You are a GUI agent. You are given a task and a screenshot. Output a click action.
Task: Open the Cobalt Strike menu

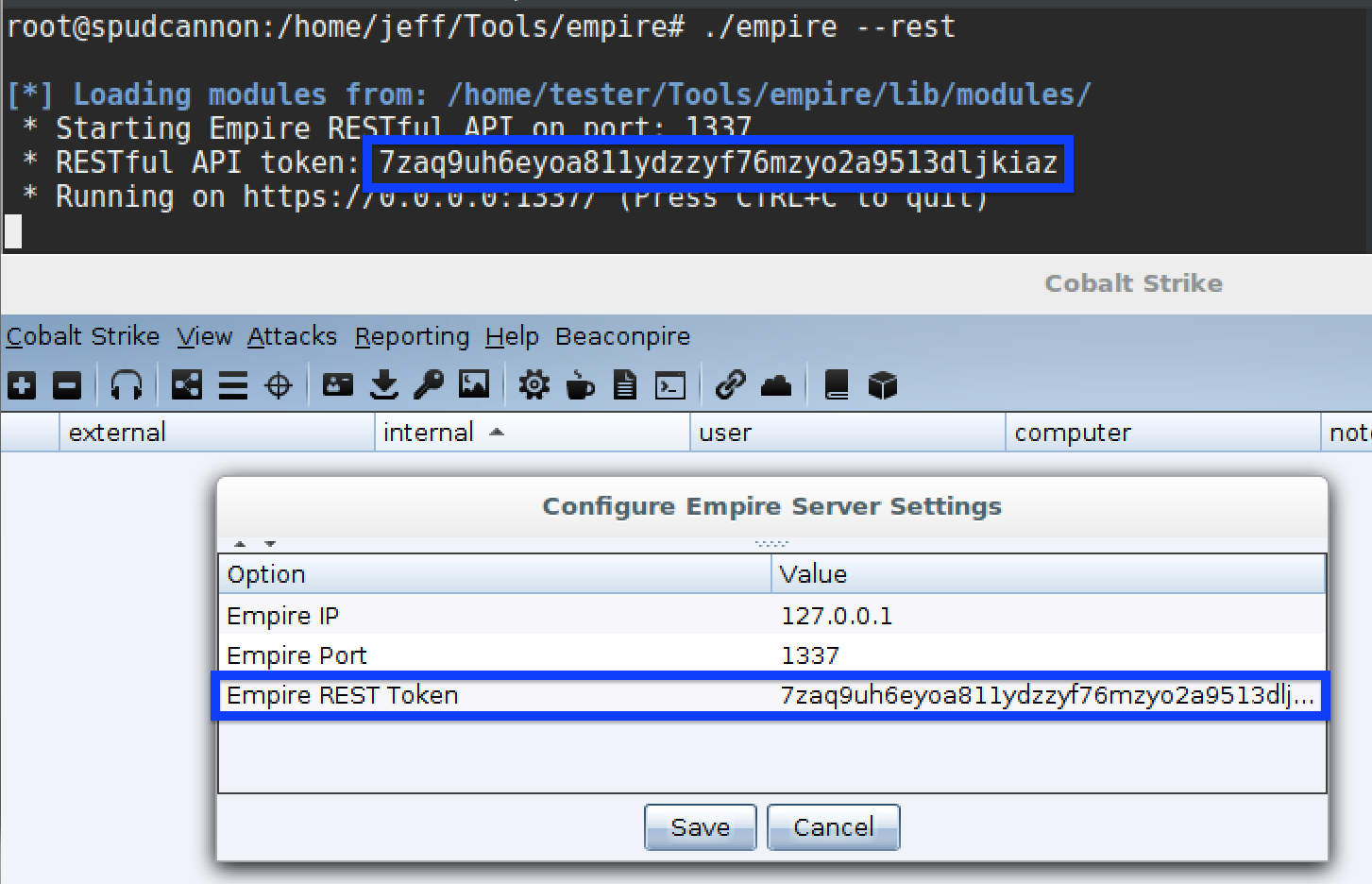83,336
